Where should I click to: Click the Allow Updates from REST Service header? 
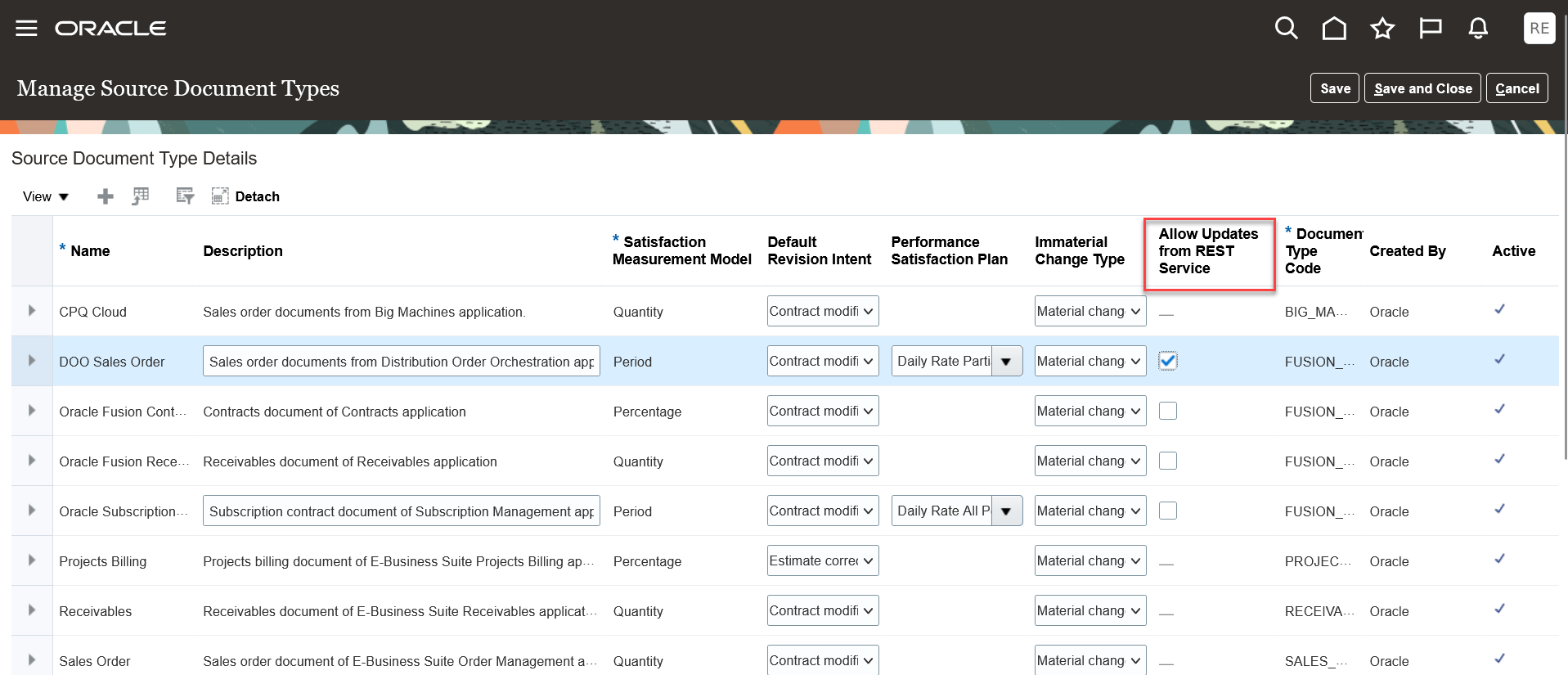tap(1208, 251)
